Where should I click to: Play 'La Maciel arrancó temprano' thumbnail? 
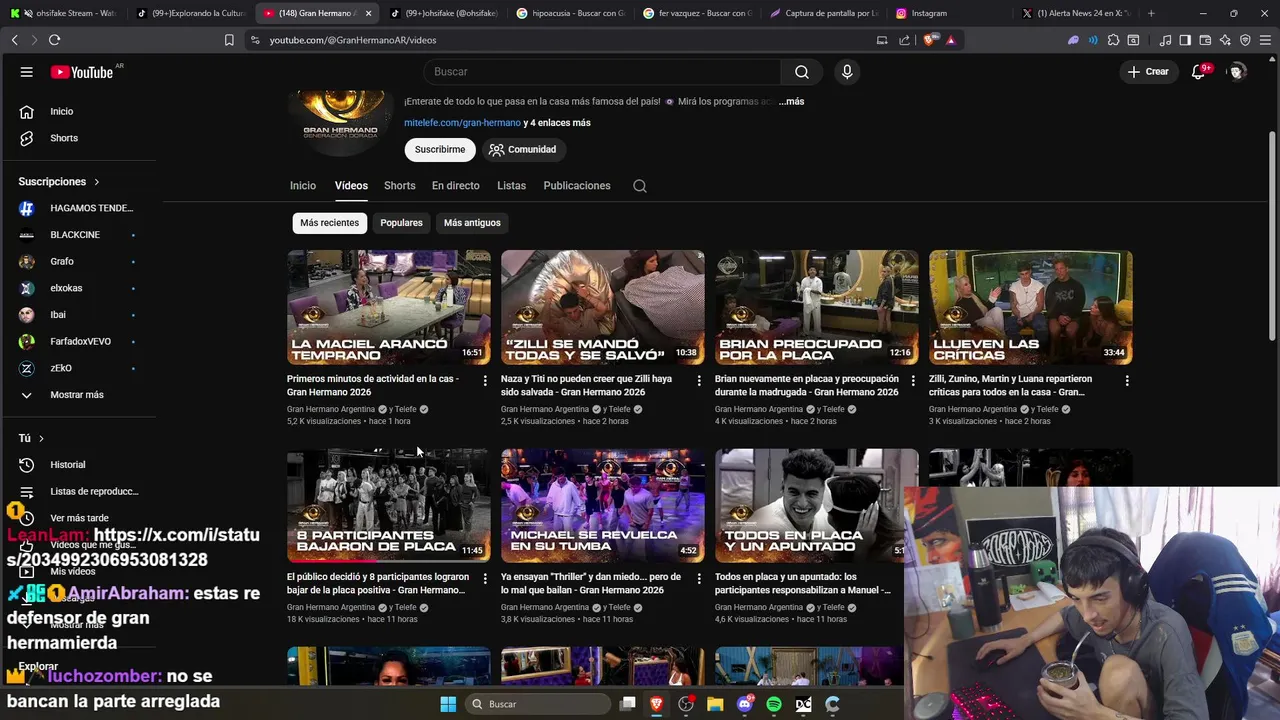pos(389,307)
